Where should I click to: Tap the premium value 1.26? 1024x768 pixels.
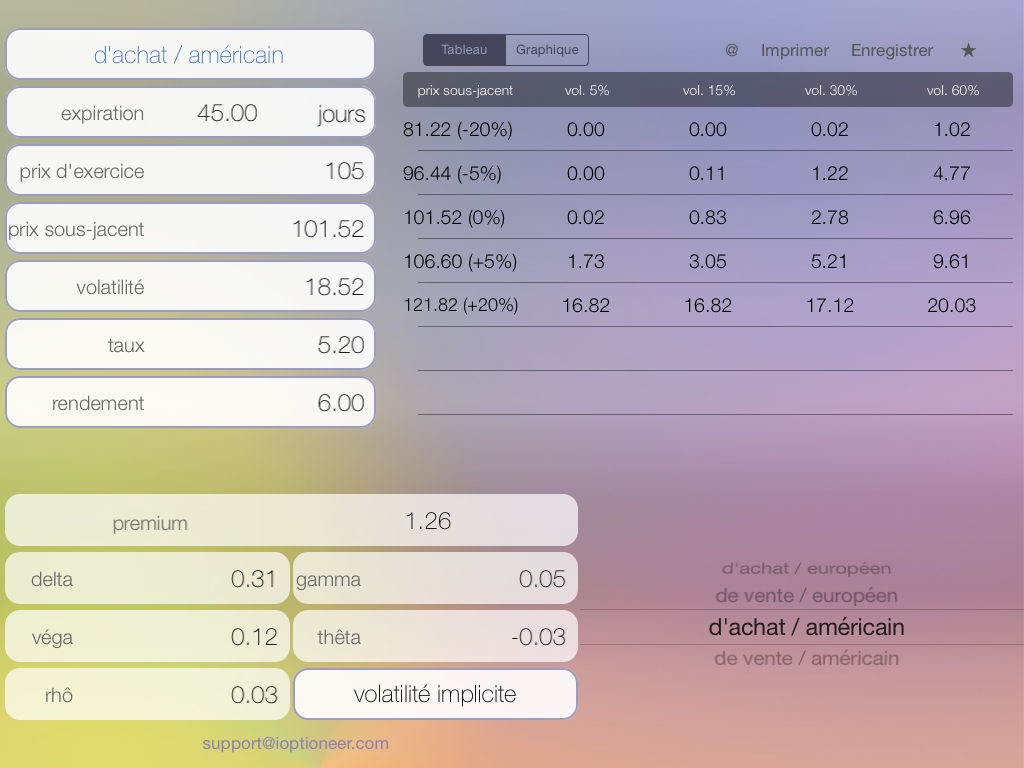pos(428,520)
